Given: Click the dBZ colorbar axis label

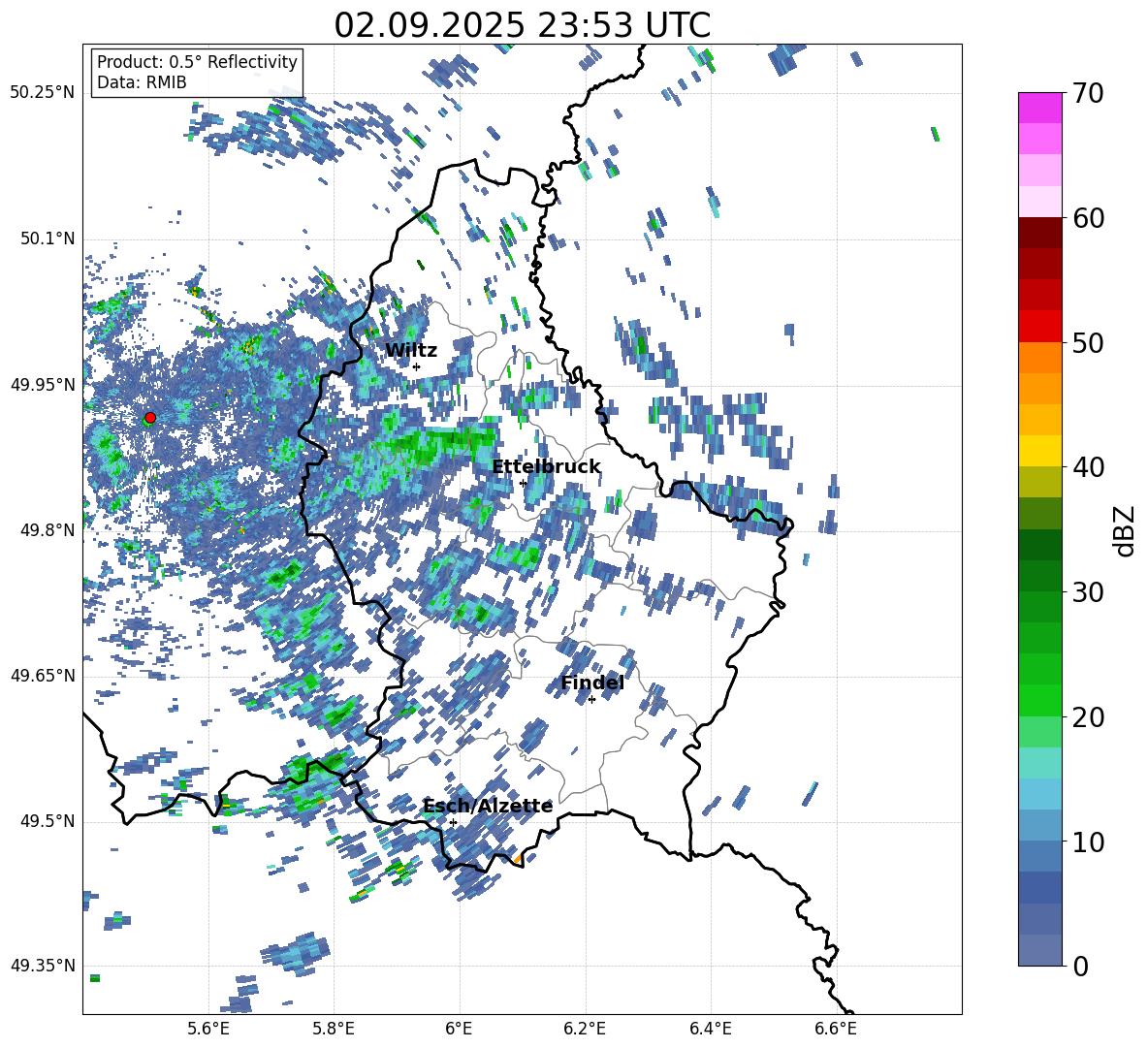Looking at the screenshot, I should click(1126, 530).
